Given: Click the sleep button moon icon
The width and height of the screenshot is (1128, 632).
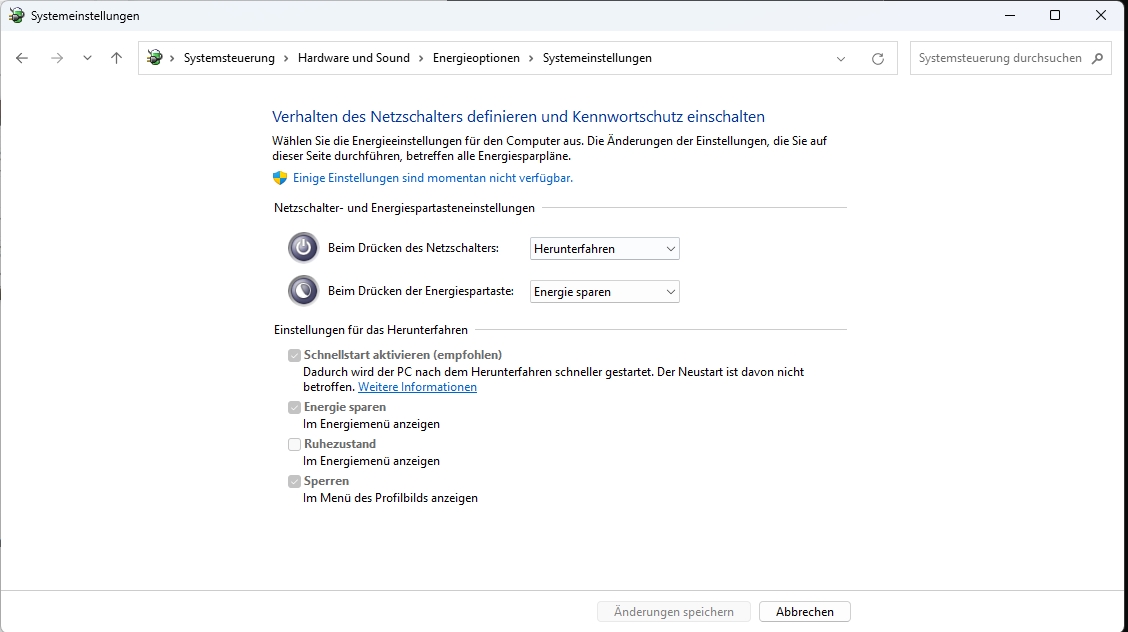Looking at the screenshot, I should coord(303,290).
